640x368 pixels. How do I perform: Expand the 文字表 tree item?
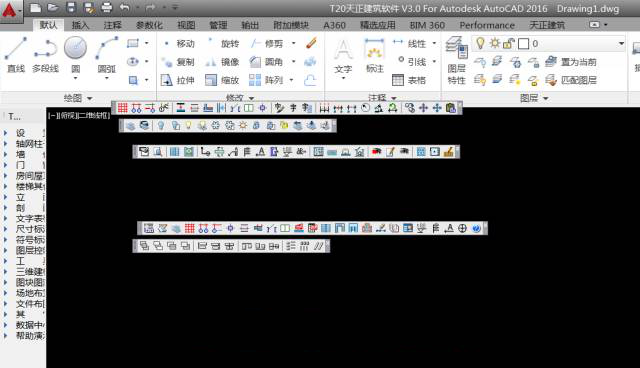pos(6,218)
